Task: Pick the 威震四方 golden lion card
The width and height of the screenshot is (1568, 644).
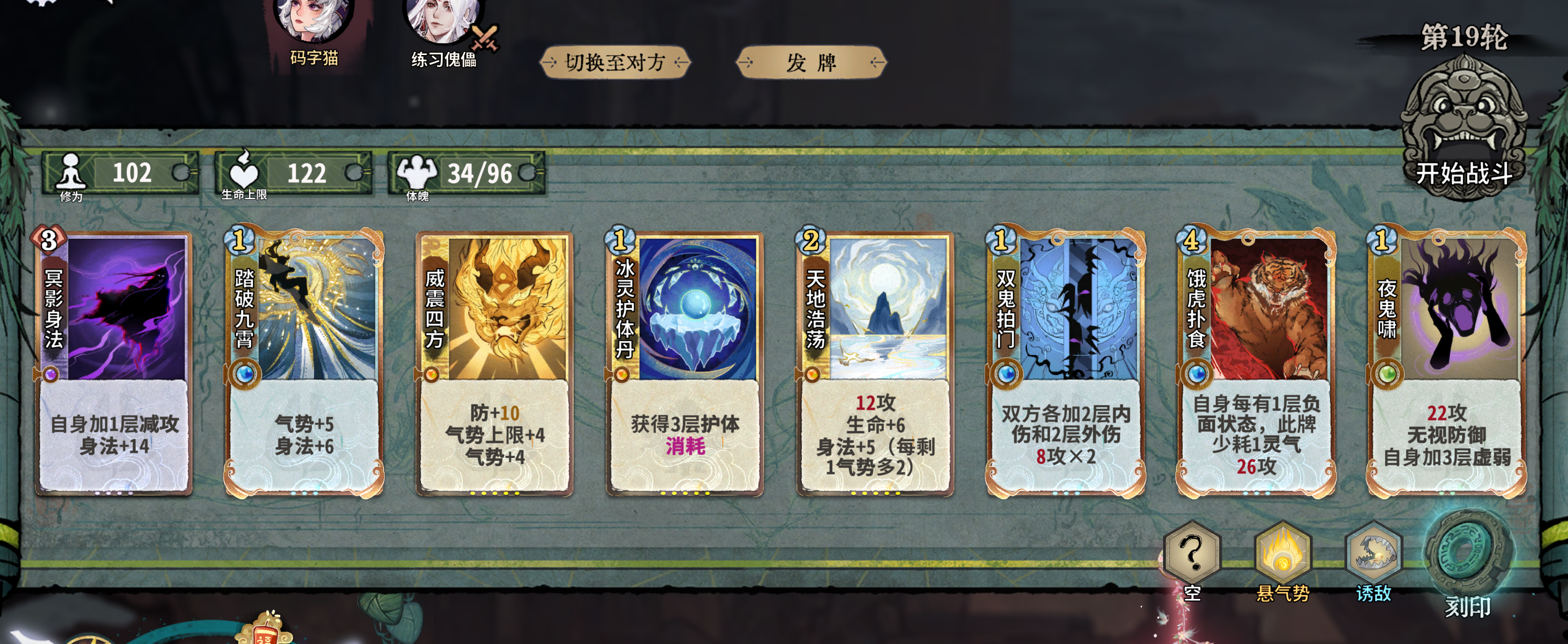Action: [495, 362]
